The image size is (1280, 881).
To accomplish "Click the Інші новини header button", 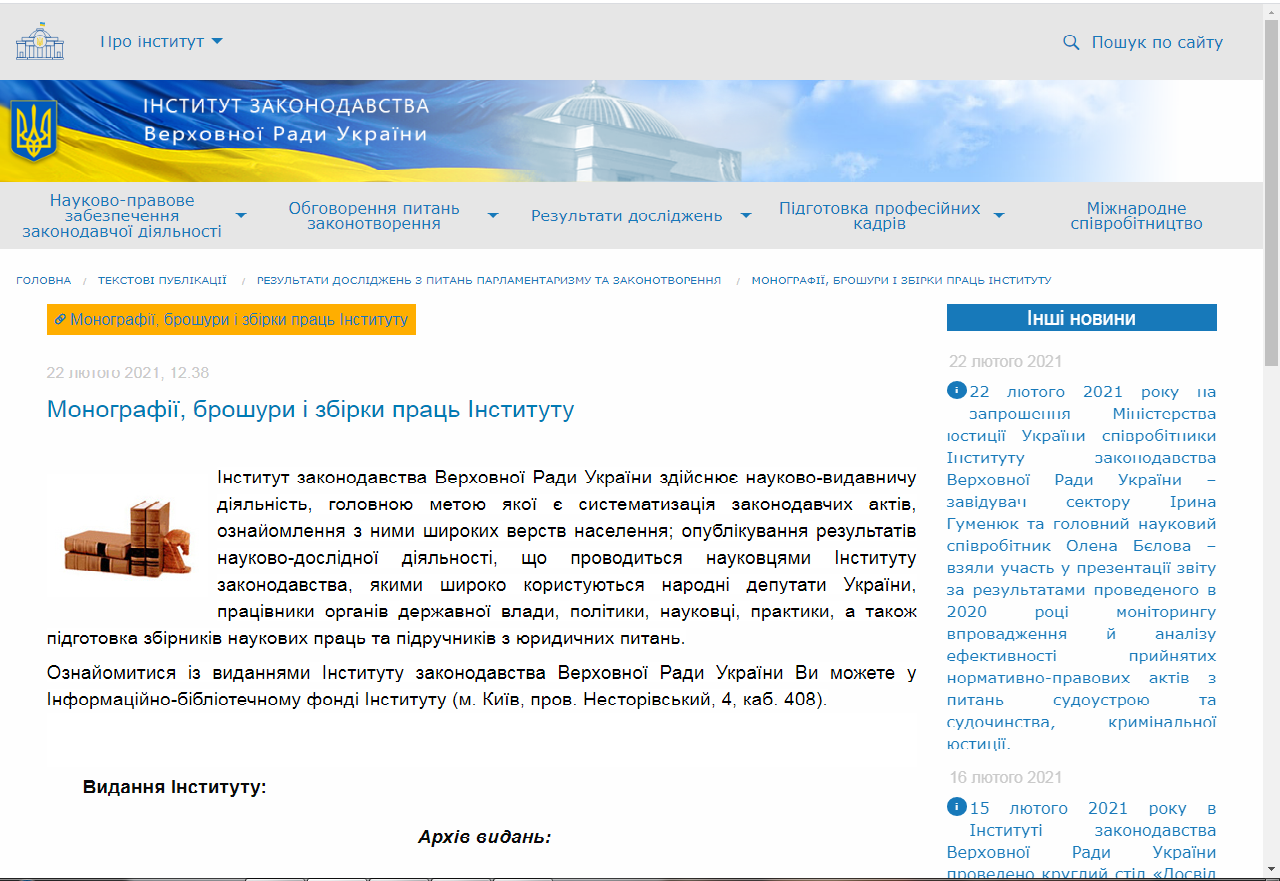I will pyautogui.click(x=1081, y=318).
